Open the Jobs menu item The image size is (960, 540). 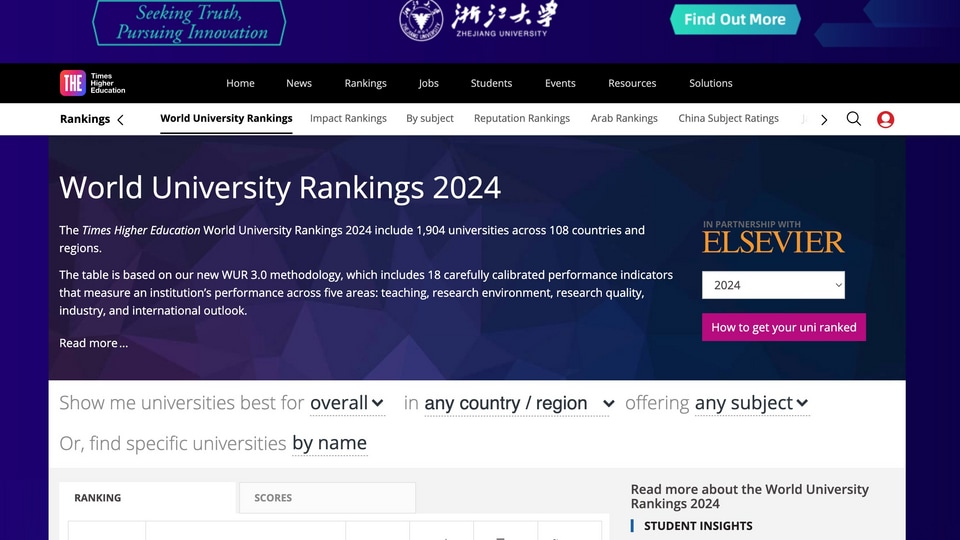pos(429,83)
